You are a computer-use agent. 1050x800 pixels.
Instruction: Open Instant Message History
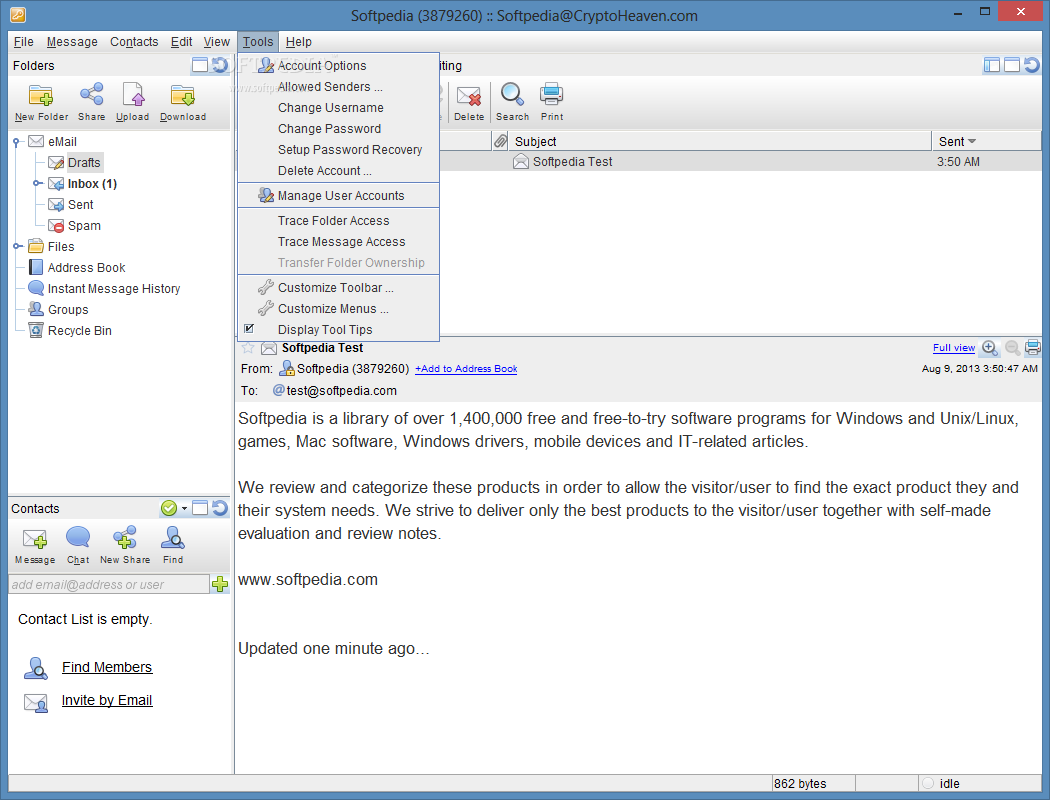pos(113,289)
